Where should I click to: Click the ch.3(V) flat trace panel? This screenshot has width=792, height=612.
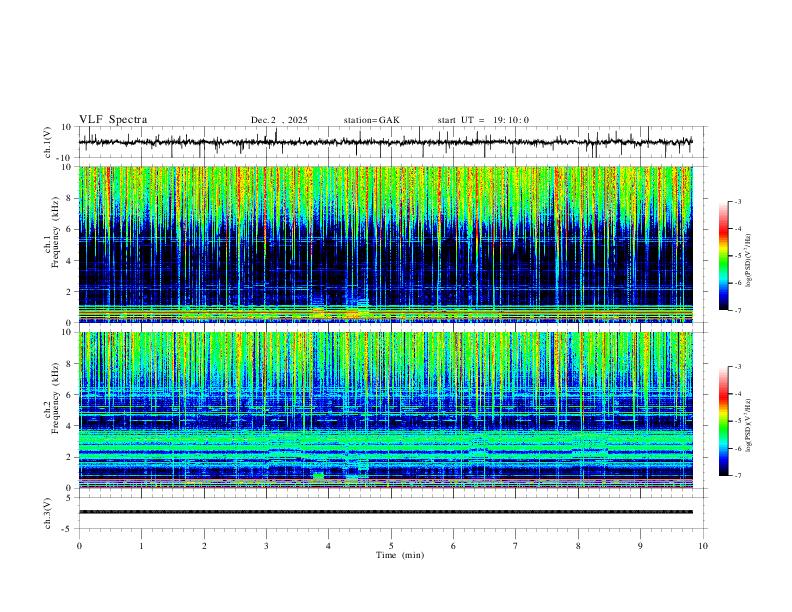[x=391, y=513]
